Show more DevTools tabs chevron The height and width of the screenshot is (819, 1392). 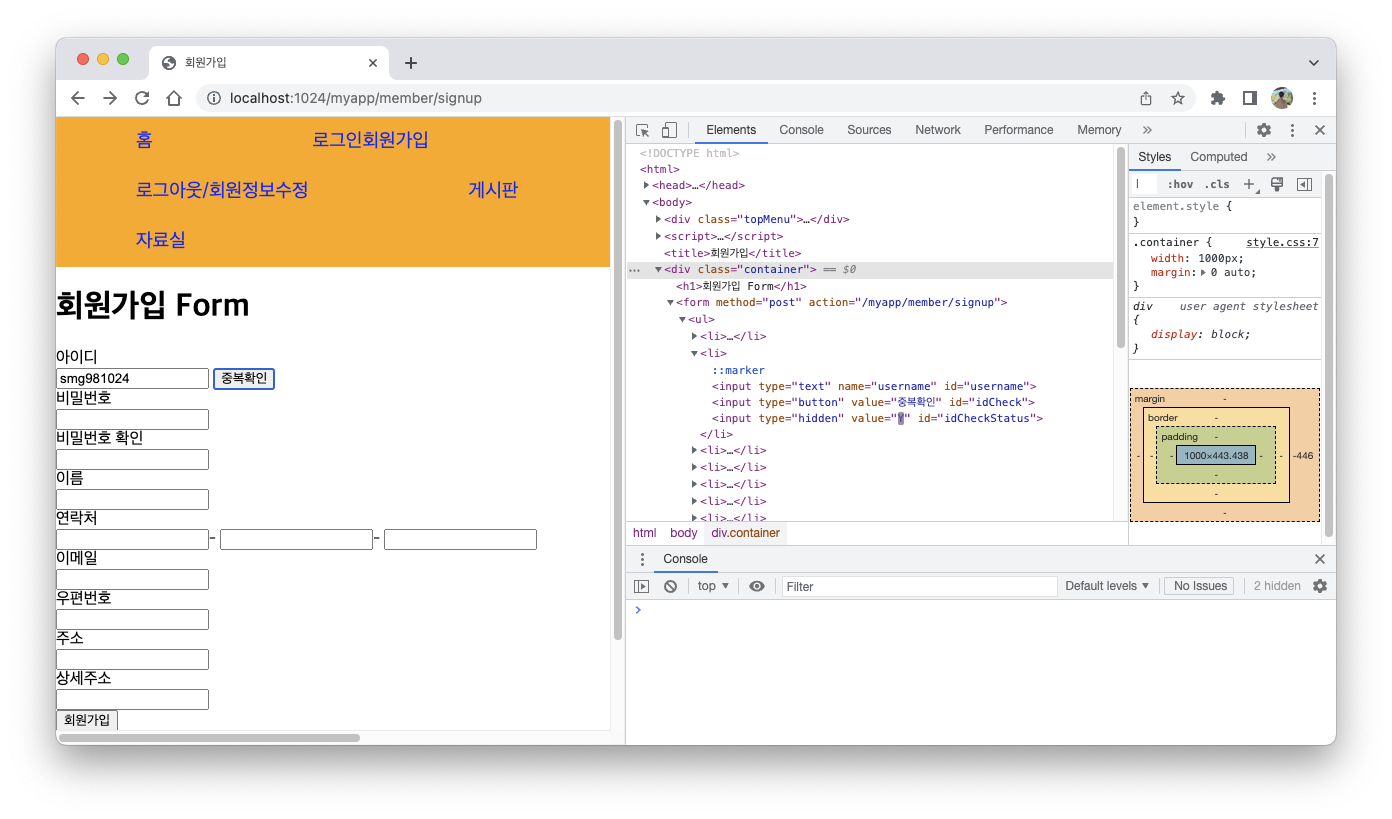(x=1147, y=130)
